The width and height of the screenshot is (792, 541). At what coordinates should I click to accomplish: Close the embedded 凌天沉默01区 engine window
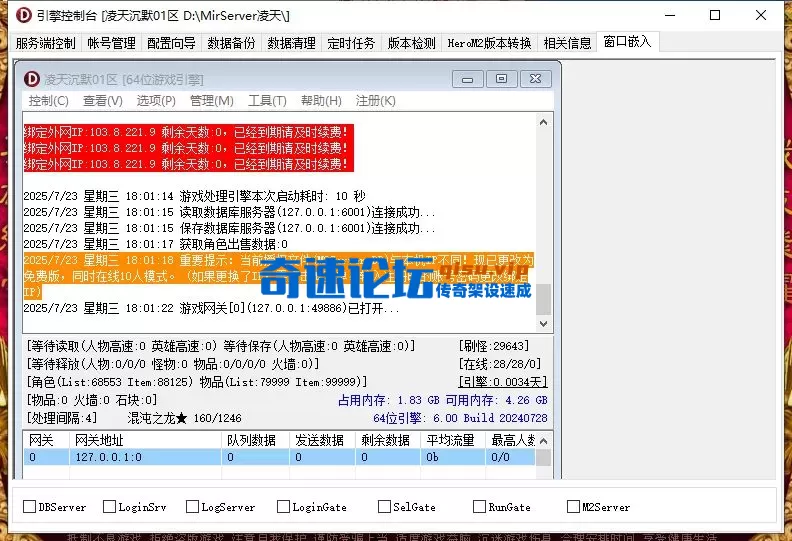point(535,79)
